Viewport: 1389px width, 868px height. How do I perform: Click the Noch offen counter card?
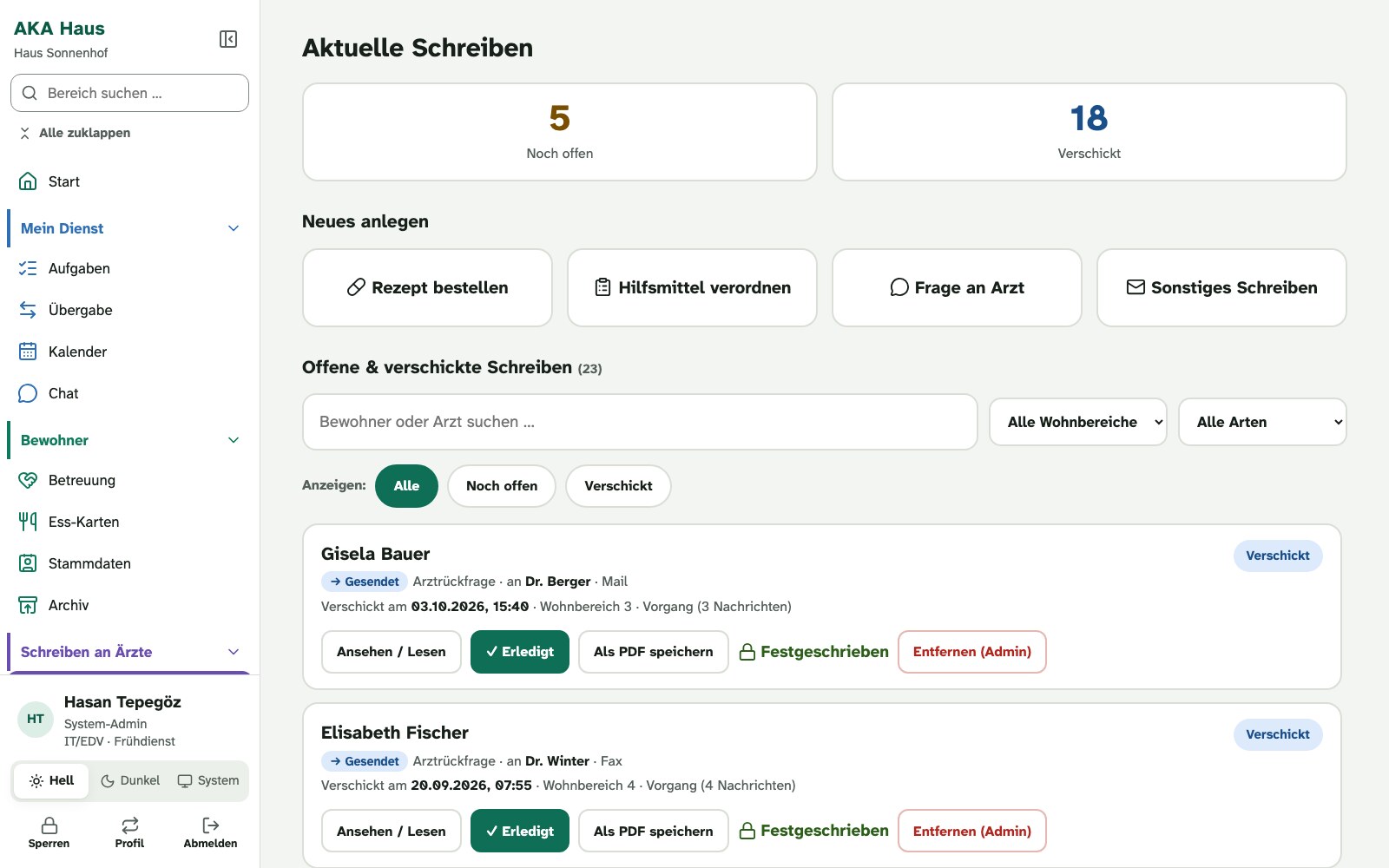(560, 132)
